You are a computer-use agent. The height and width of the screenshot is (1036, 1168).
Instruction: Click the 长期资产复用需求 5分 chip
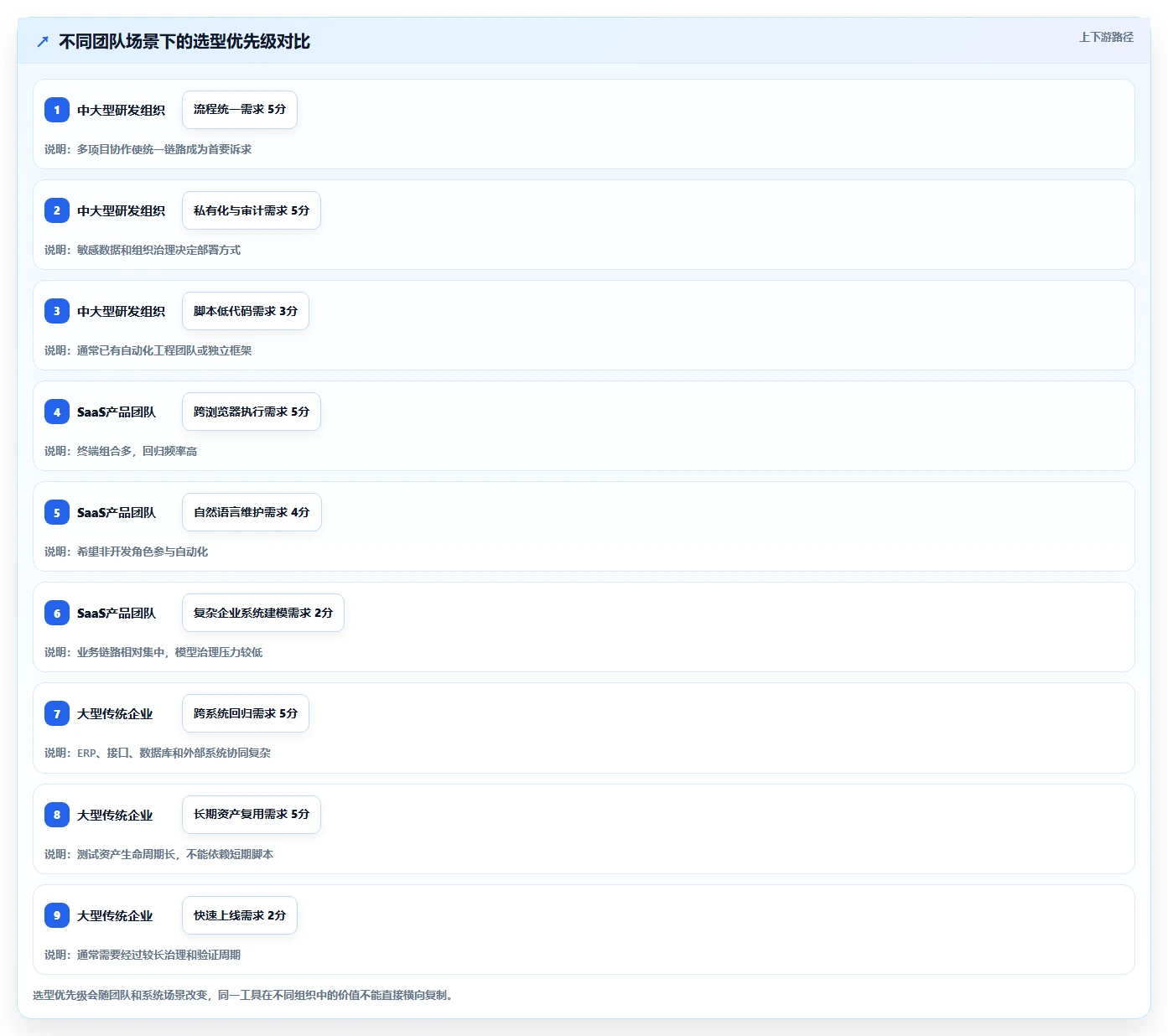(252, 815)
